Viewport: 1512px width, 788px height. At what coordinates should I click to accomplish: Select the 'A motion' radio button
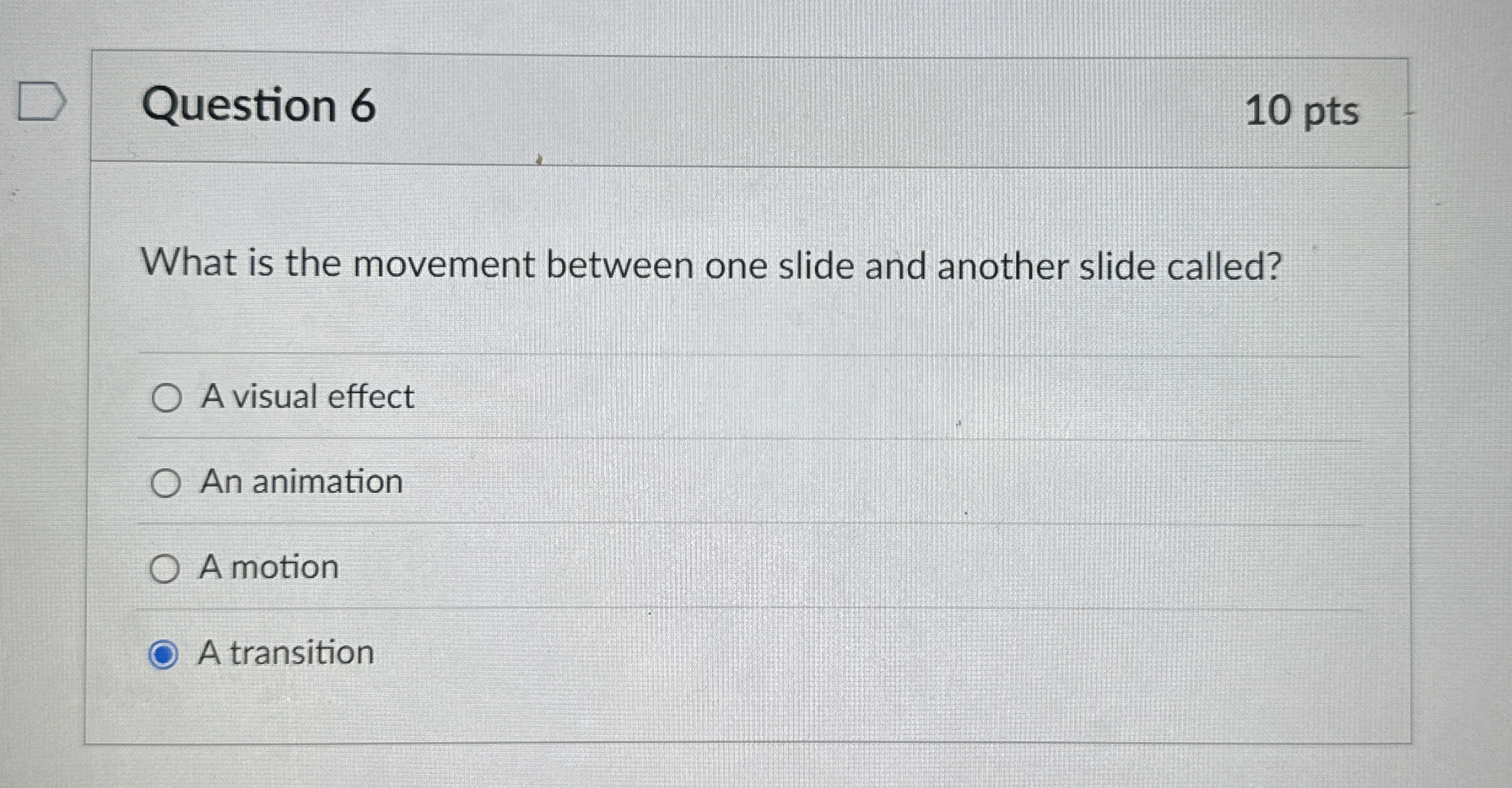pos(165,568)
